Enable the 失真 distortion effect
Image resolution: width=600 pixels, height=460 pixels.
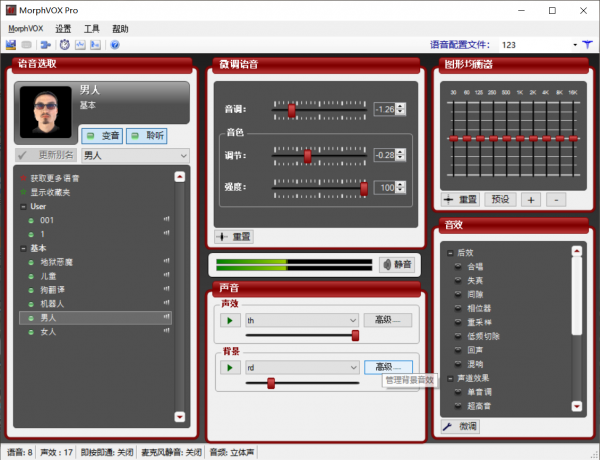(458, 281)
